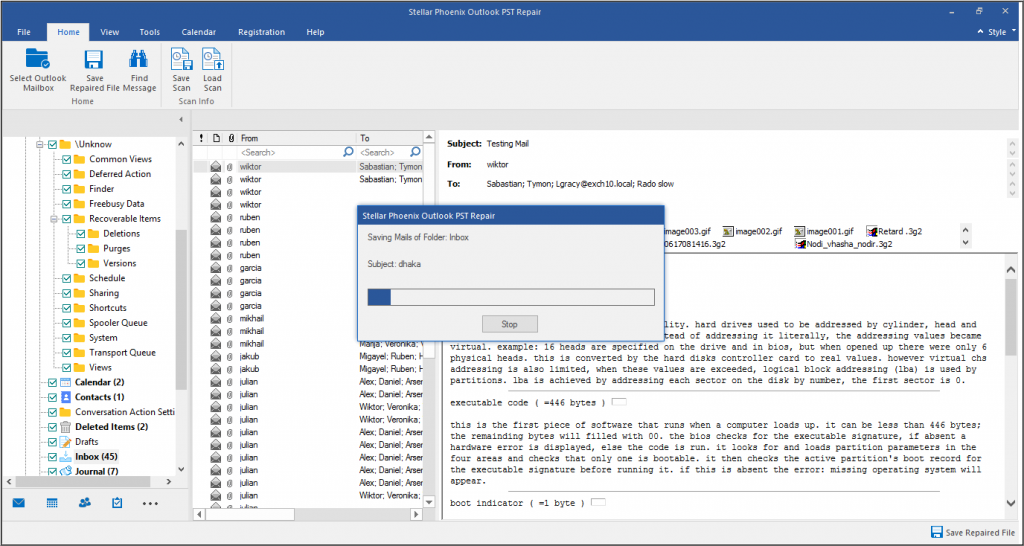The image size is (1024, 546).
Task: Select the Deleted Items (2) folder
Action: [111, 427]
